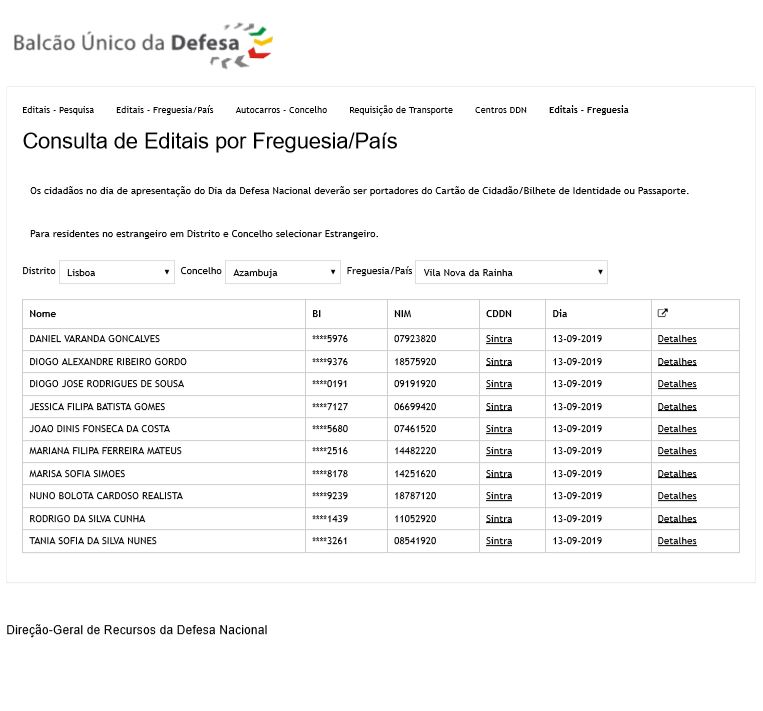
Task: Select the Requisição de Transporte tab
Action: click(400, 110)
